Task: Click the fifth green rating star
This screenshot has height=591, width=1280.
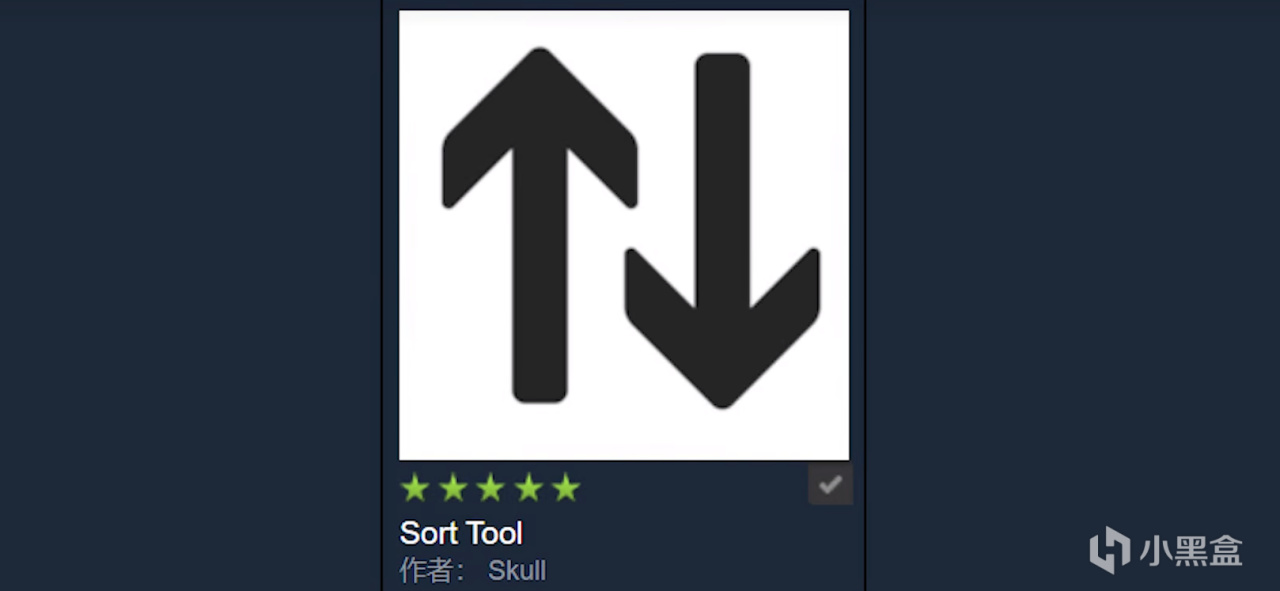Action: (x=566, y=488)
